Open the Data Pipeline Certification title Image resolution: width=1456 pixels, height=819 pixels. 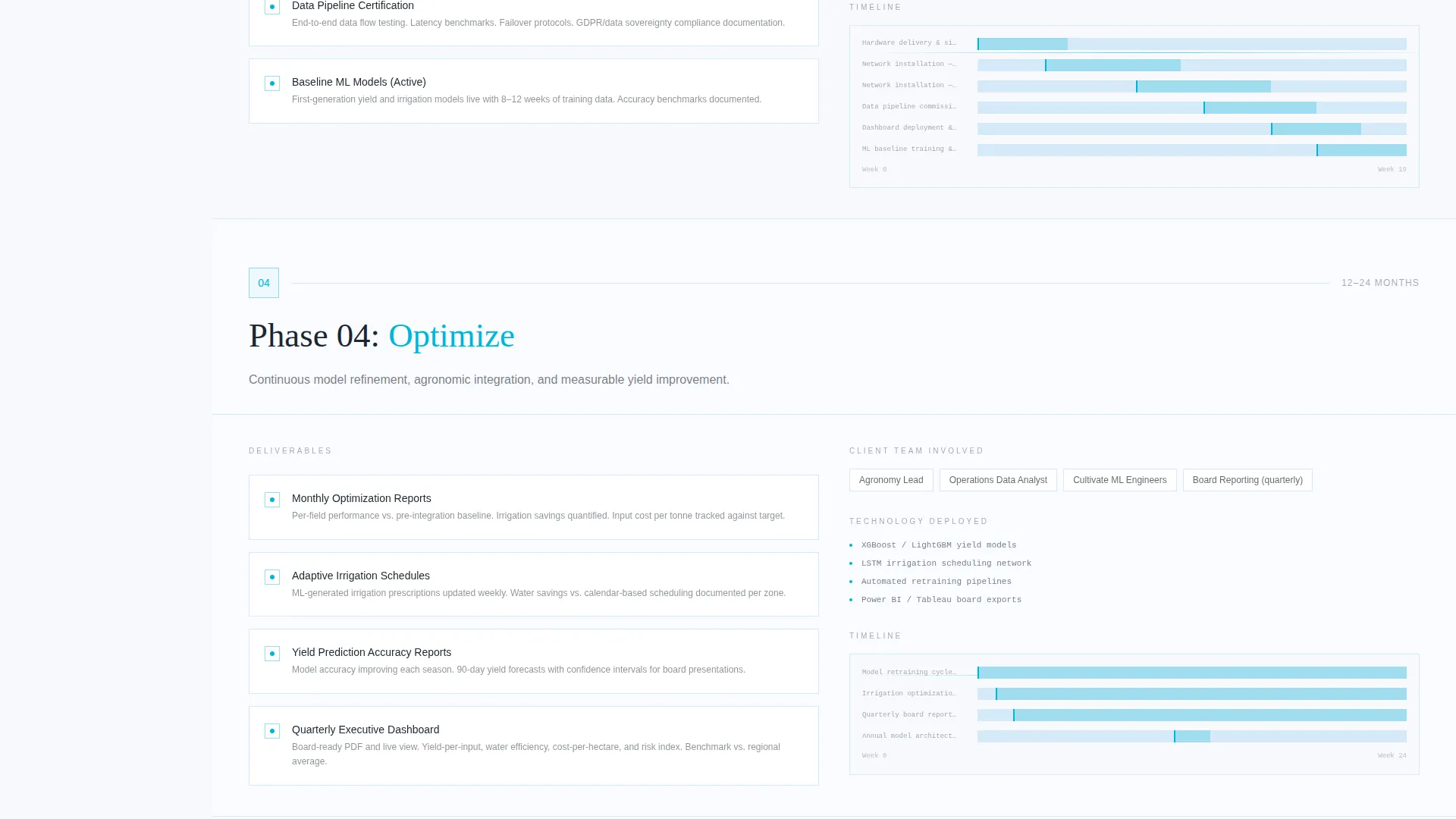(353, 5)
